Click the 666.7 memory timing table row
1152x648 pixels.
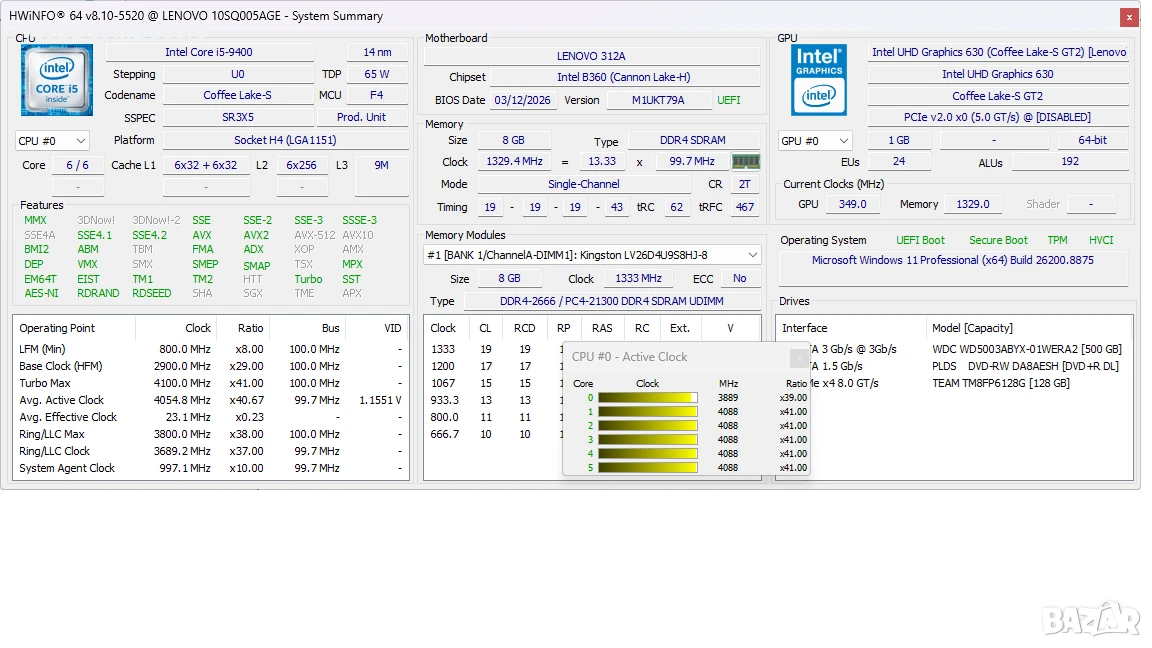(x=494, y=435)
